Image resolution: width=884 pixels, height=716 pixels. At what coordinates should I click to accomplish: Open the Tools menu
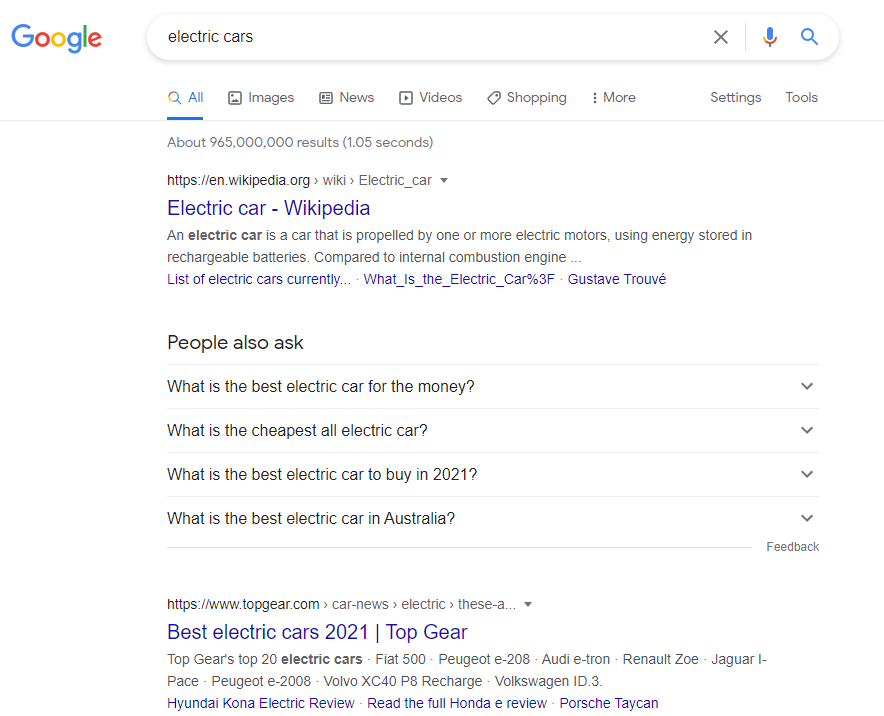[x=801, y=97]
